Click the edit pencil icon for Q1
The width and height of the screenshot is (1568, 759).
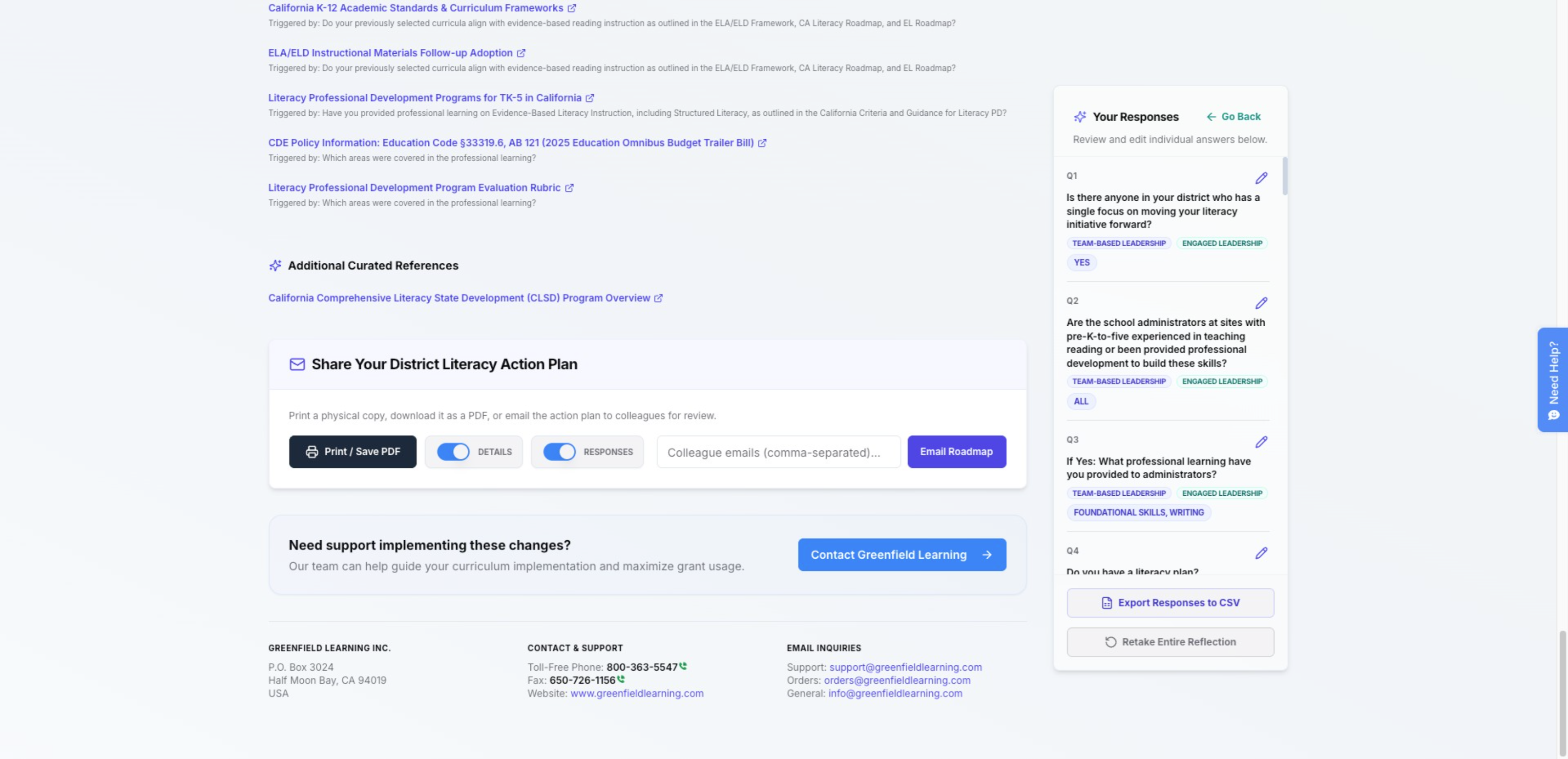point(1261,178)
